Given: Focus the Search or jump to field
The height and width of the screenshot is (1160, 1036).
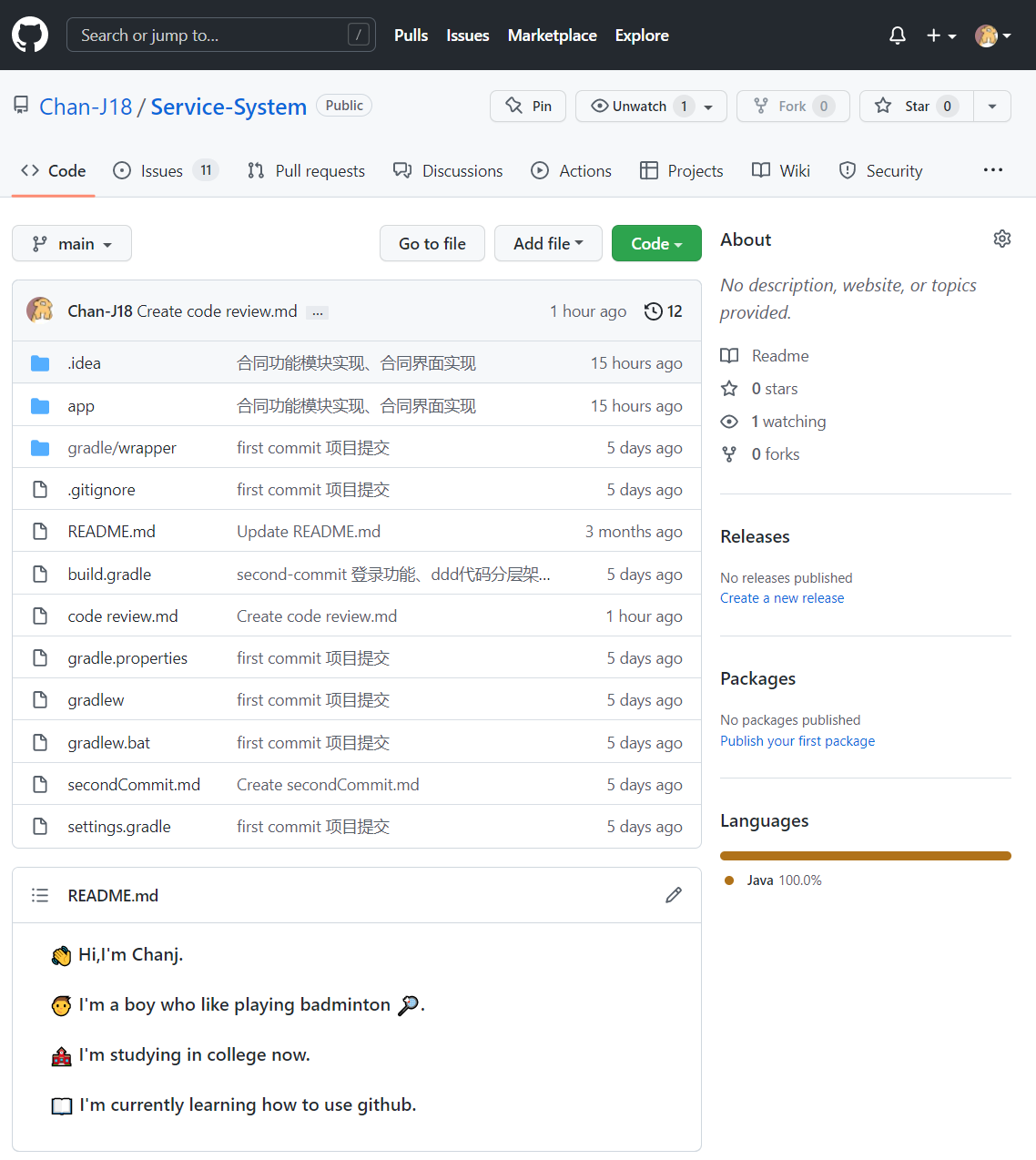Looking at the screenshot, I should (x=221, y=36).
